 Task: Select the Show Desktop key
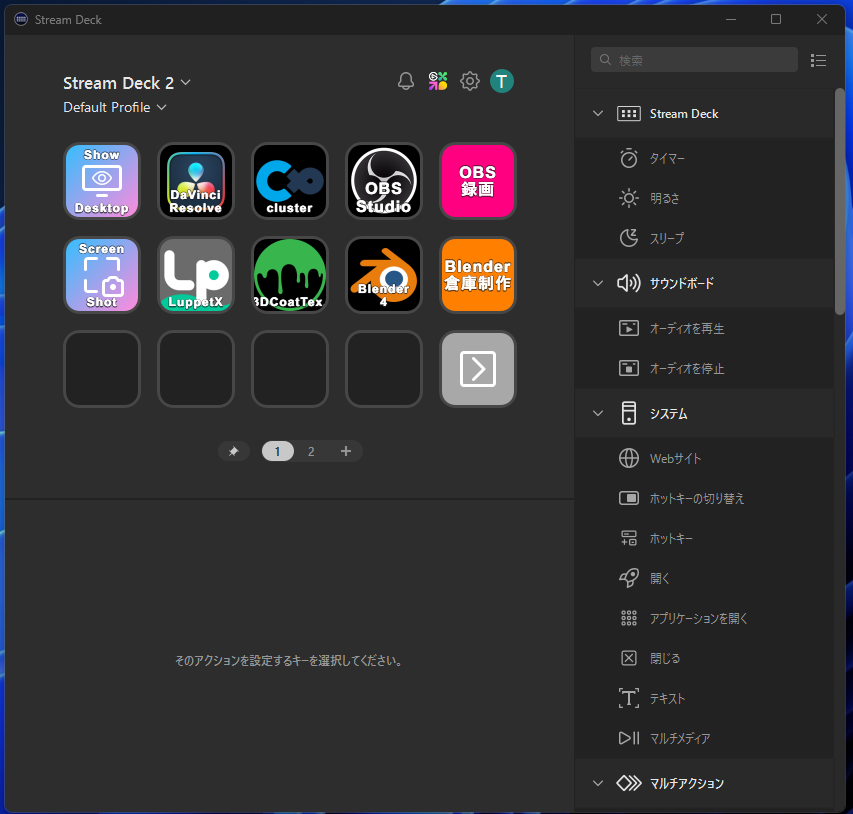(102, 181)
